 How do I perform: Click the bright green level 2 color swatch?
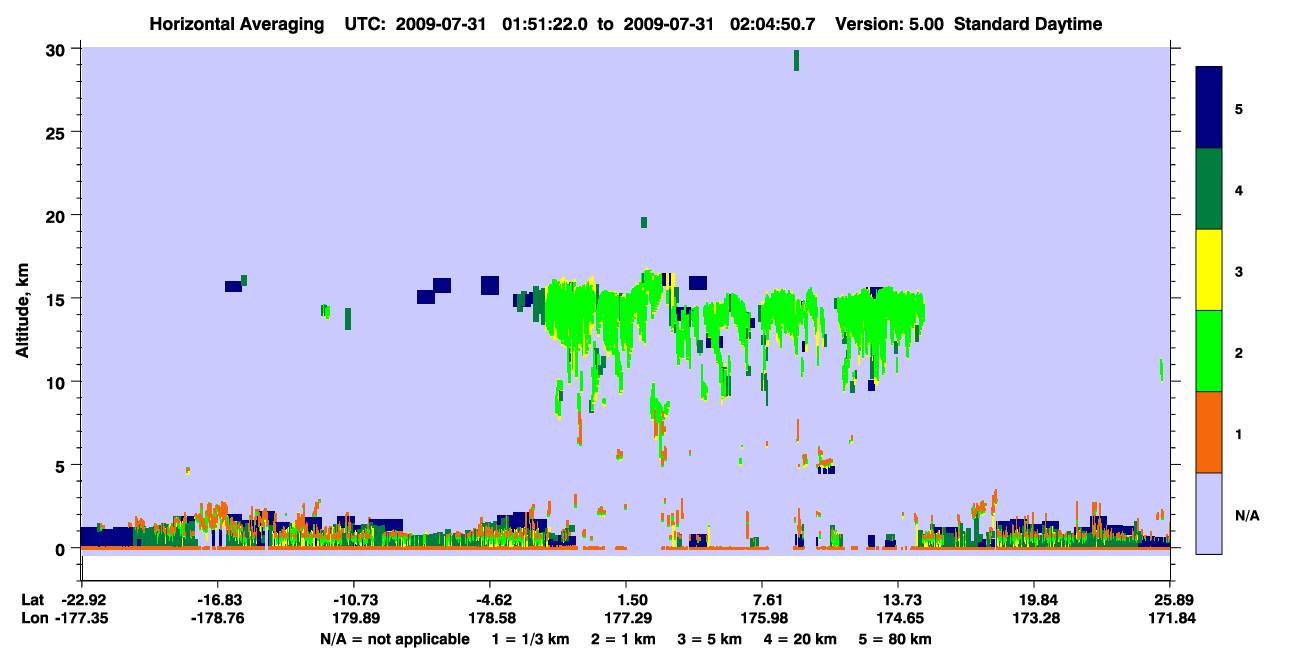click(1209, 351)
